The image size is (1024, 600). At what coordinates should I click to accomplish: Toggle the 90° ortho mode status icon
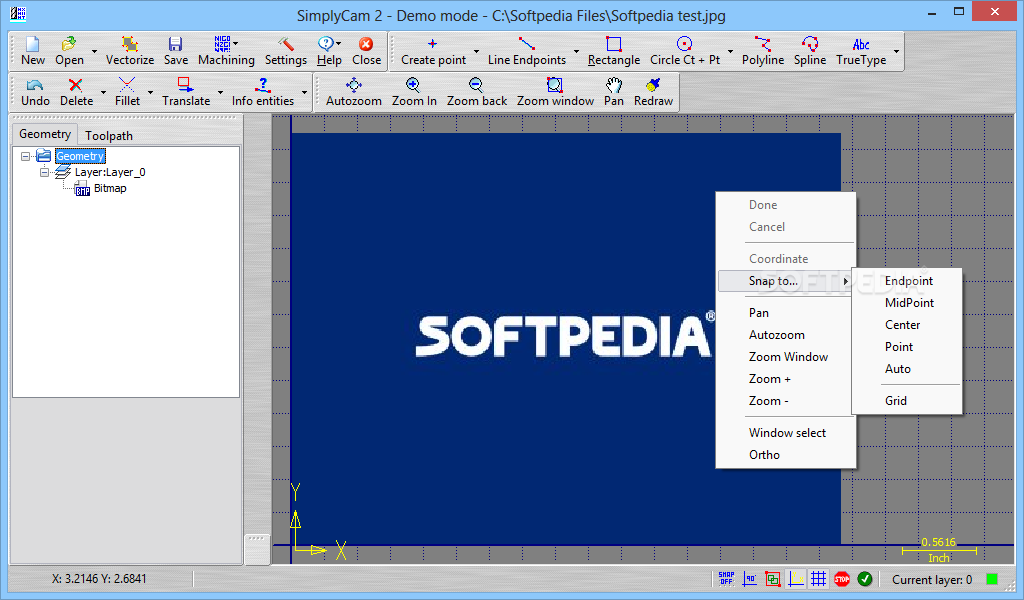pos(750,578)
